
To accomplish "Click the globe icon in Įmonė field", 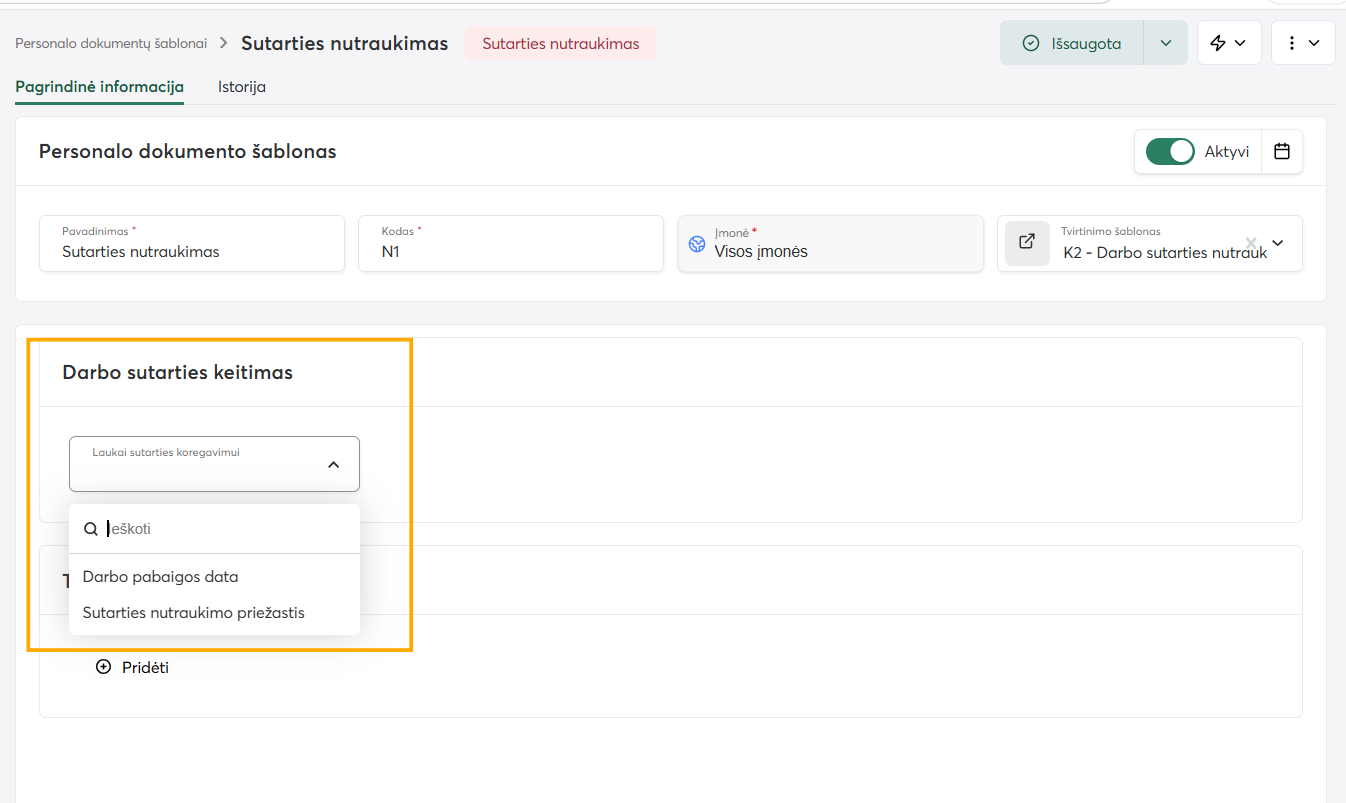I will (697, 244).
